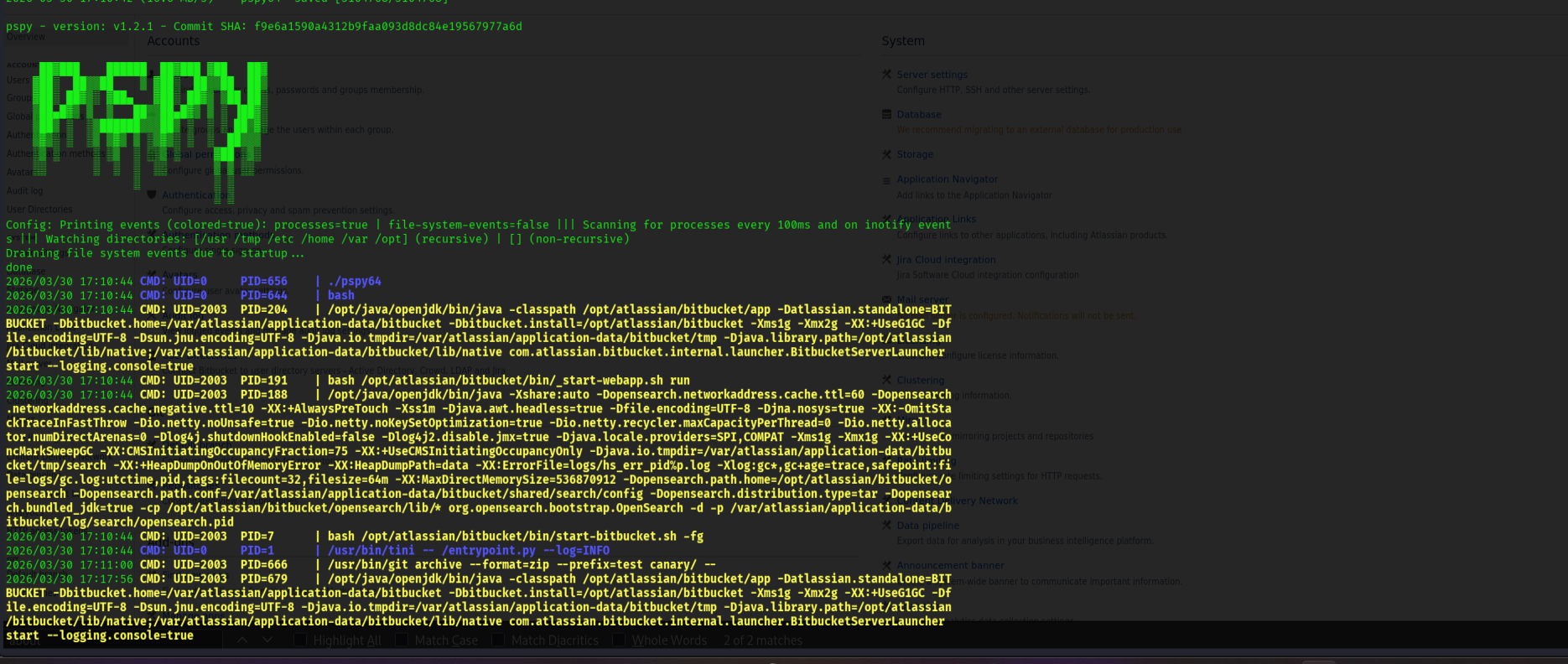Click the PID=204 java classpath line

479,338
